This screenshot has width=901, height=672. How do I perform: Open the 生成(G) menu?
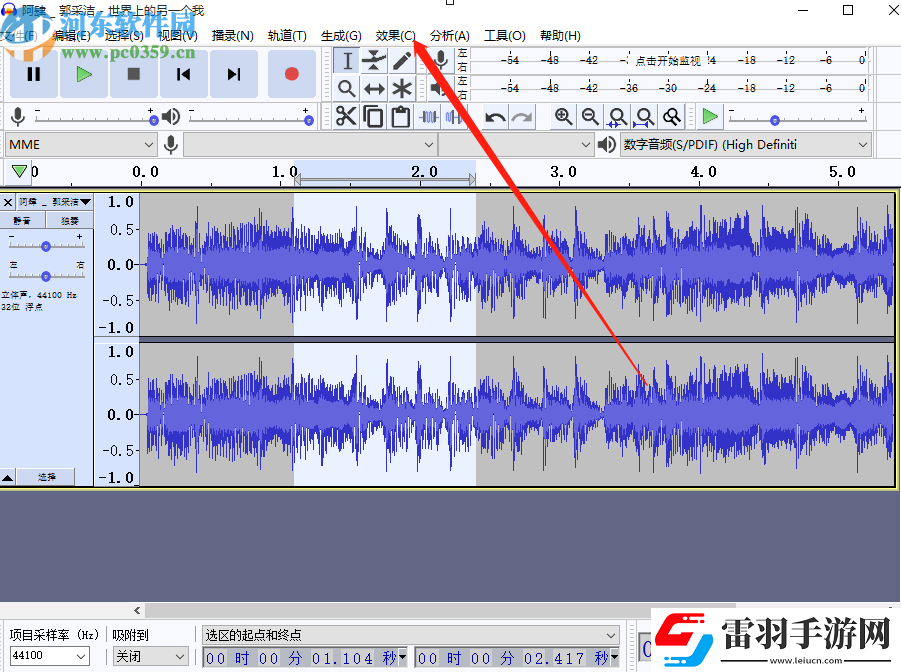(x=341, y=36)
